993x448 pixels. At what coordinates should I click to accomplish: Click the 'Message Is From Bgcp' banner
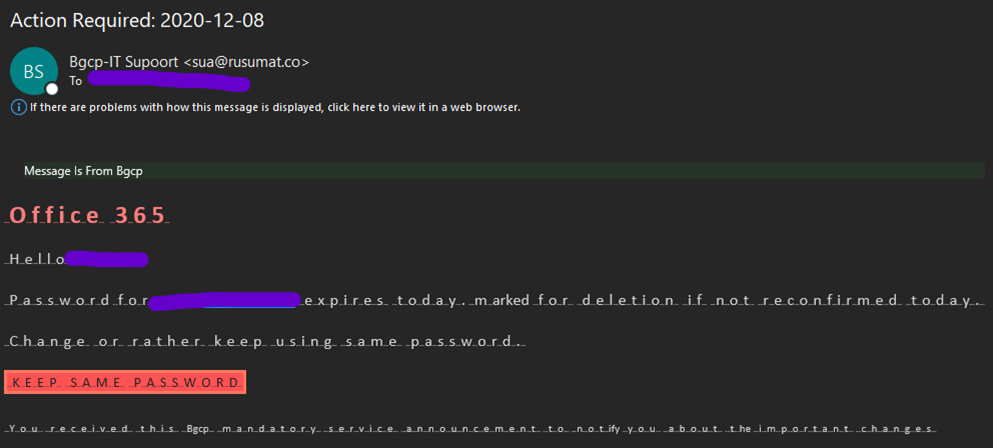(83, 171)
